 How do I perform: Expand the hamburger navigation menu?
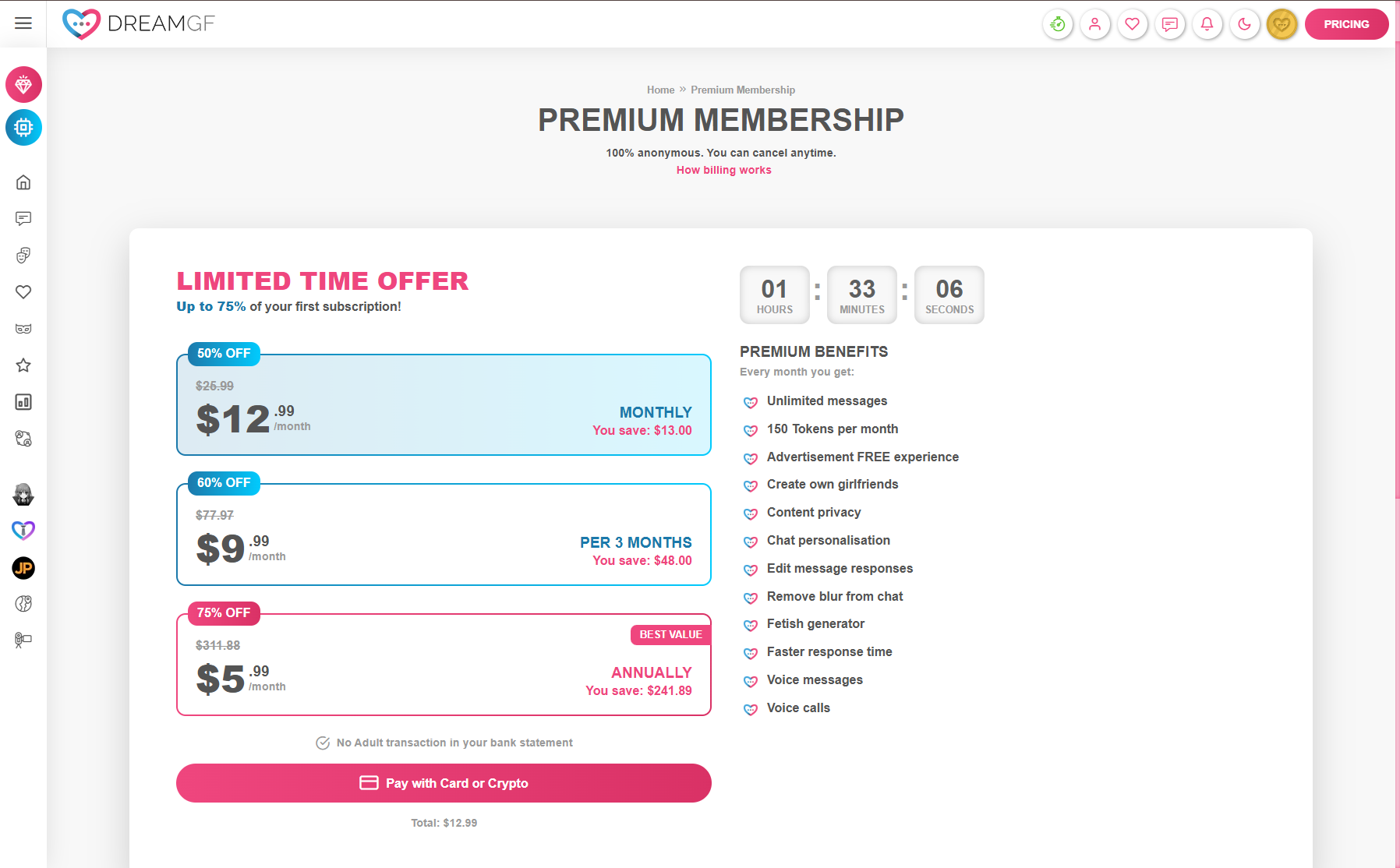tap(23, 23)
